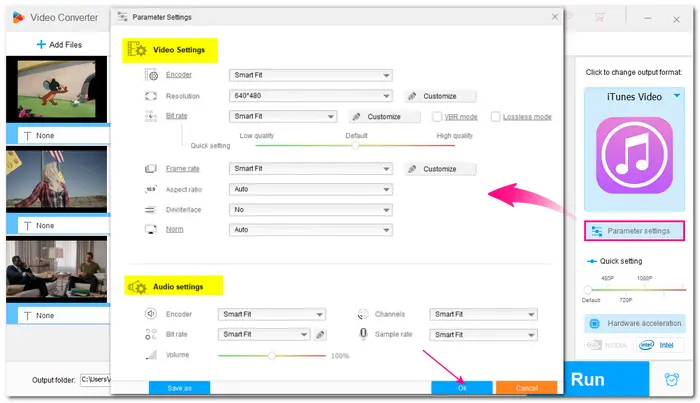Click the Video Settings film gear icon
Screen dimensions: 700x403
click(137, 49)
